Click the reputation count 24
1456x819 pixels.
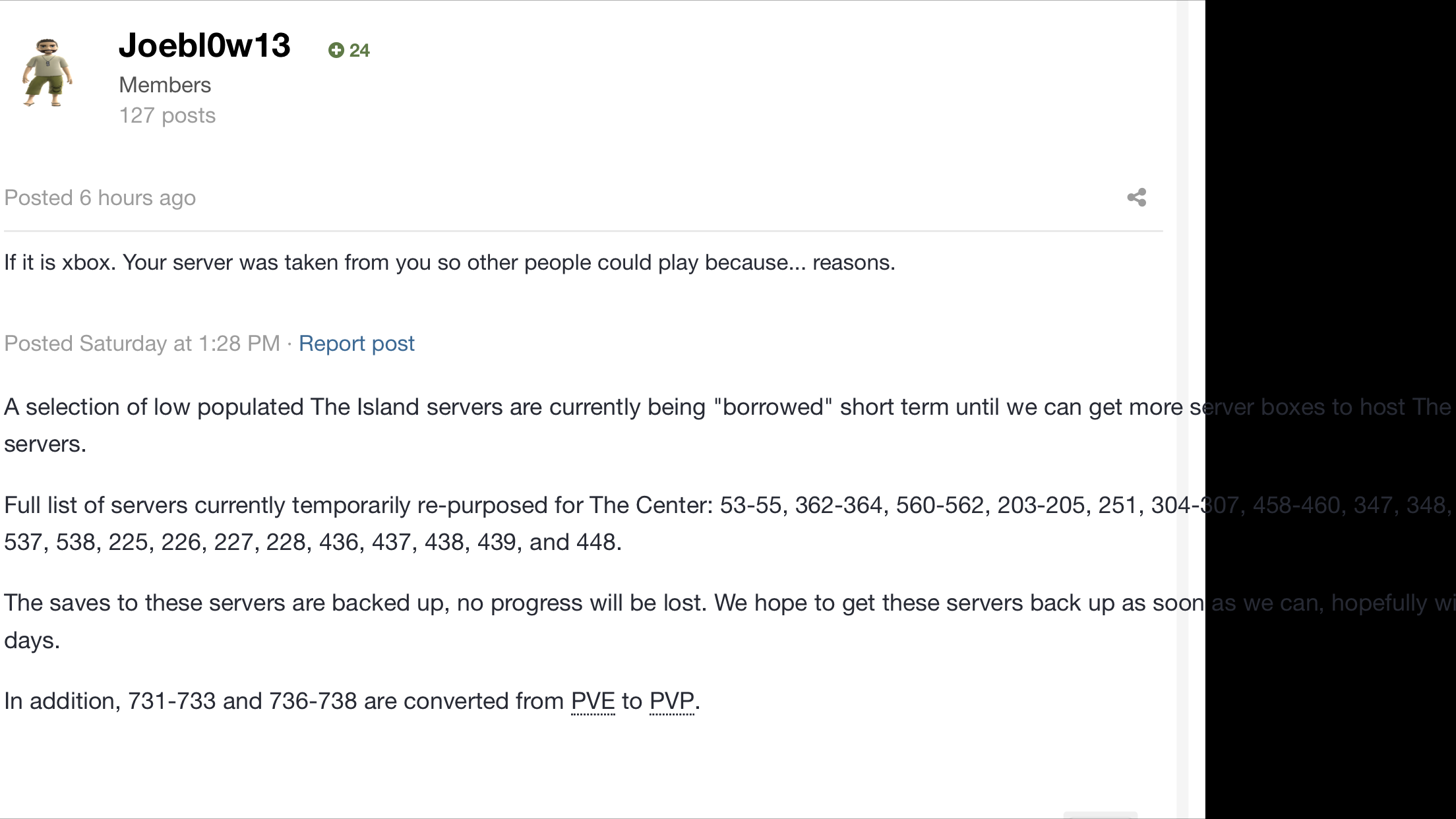point(359,50)
